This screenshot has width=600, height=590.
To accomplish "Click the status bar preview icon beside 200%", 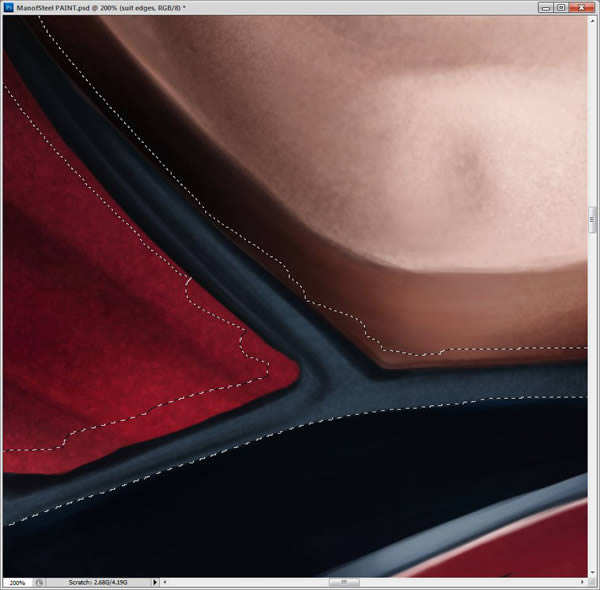I will (x=39, y=582).
